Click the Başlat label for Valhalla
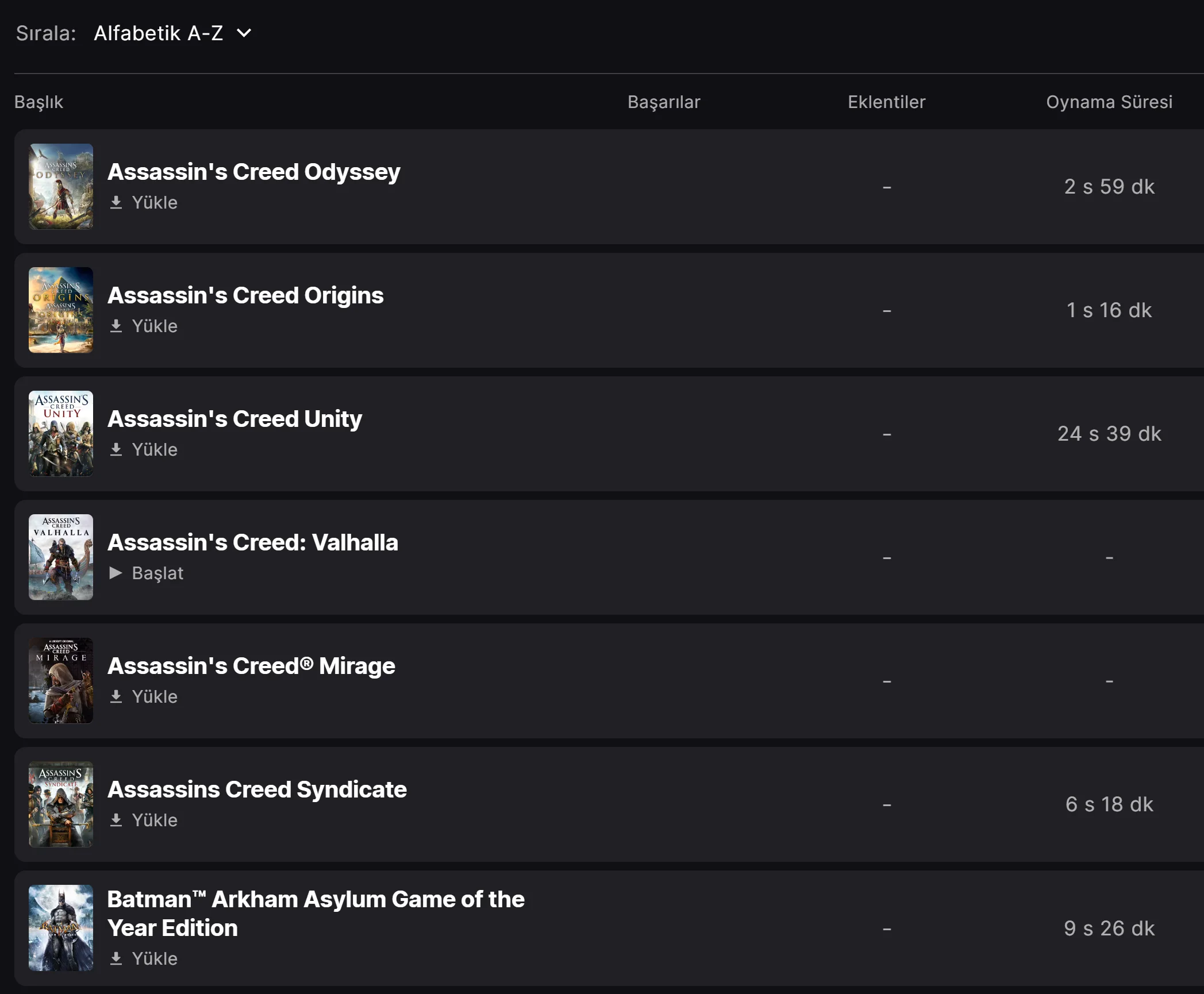 157,573
